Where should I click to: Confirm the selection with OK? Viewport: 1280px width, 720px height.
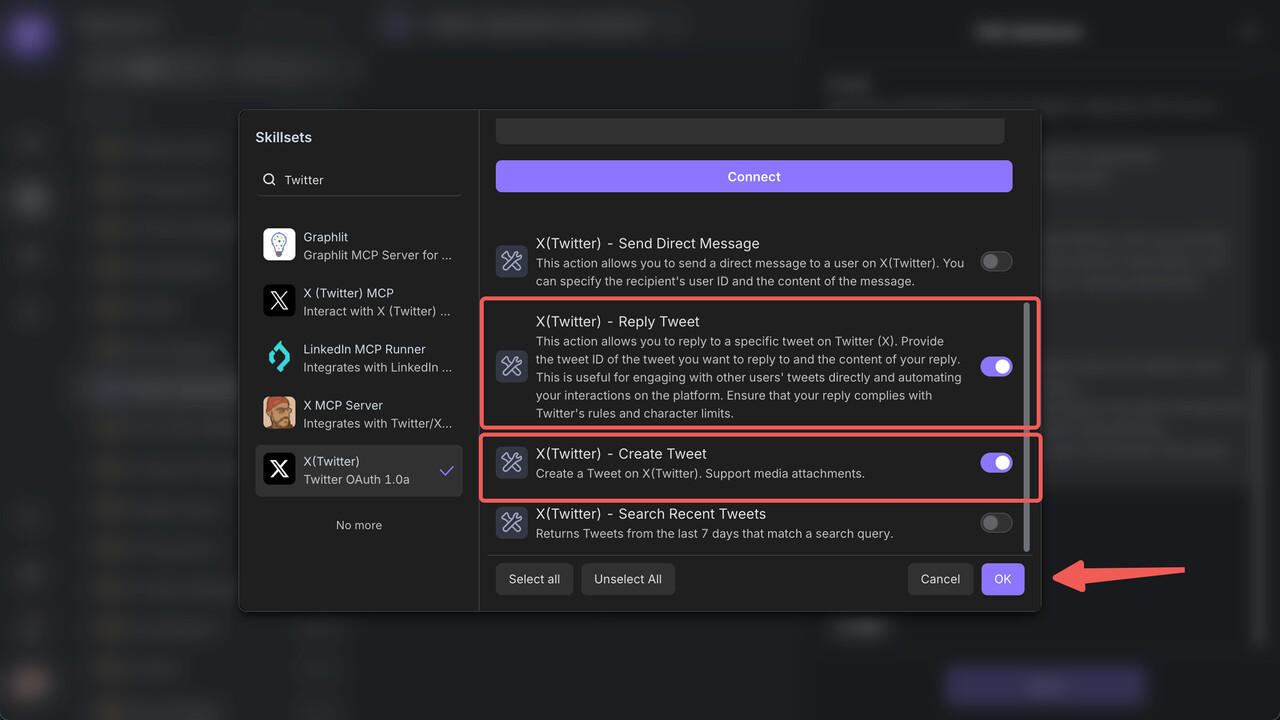1002,579
